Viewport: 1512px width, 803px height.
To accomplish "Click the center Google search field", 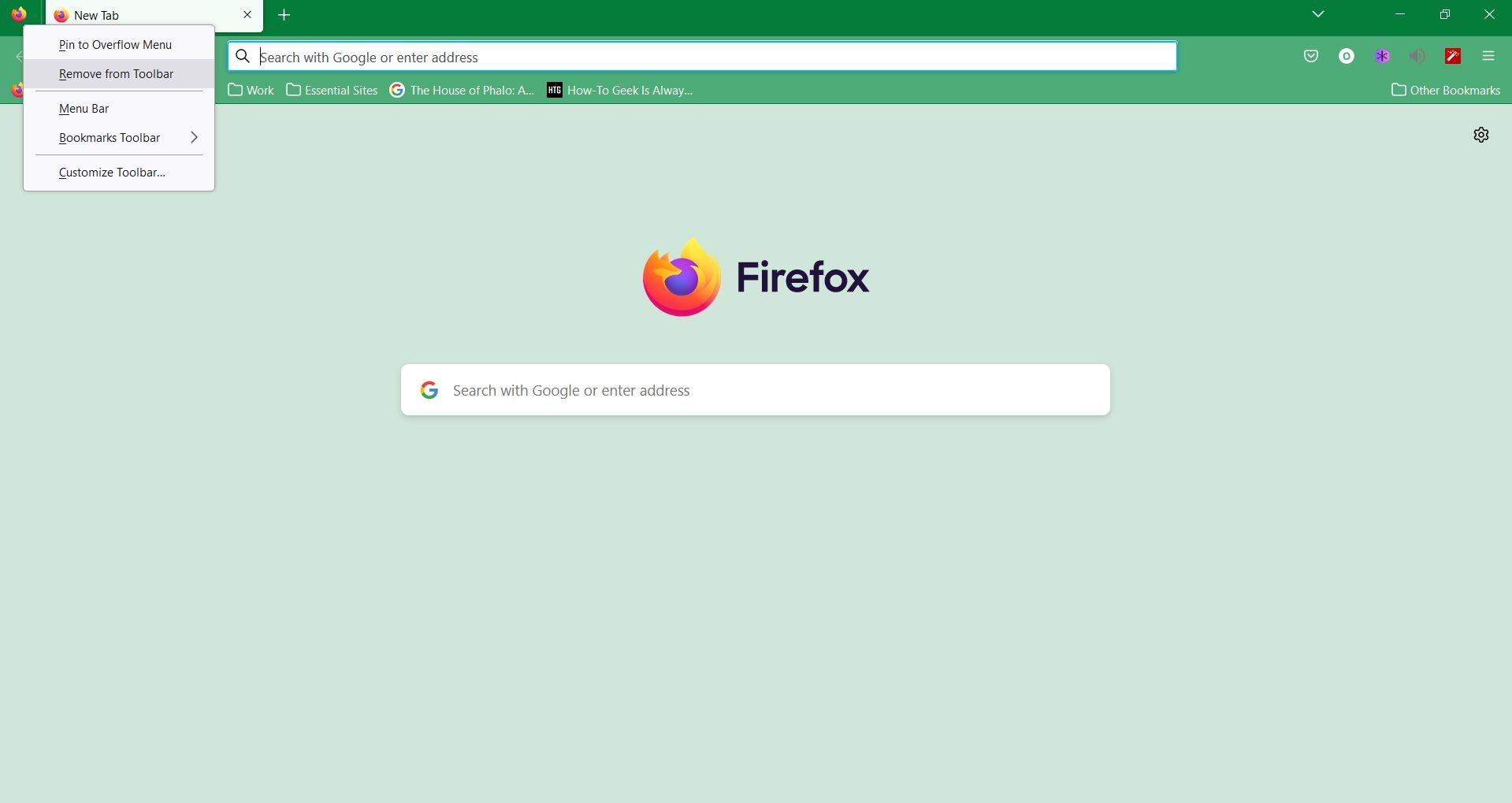I will tap(755, 389).
